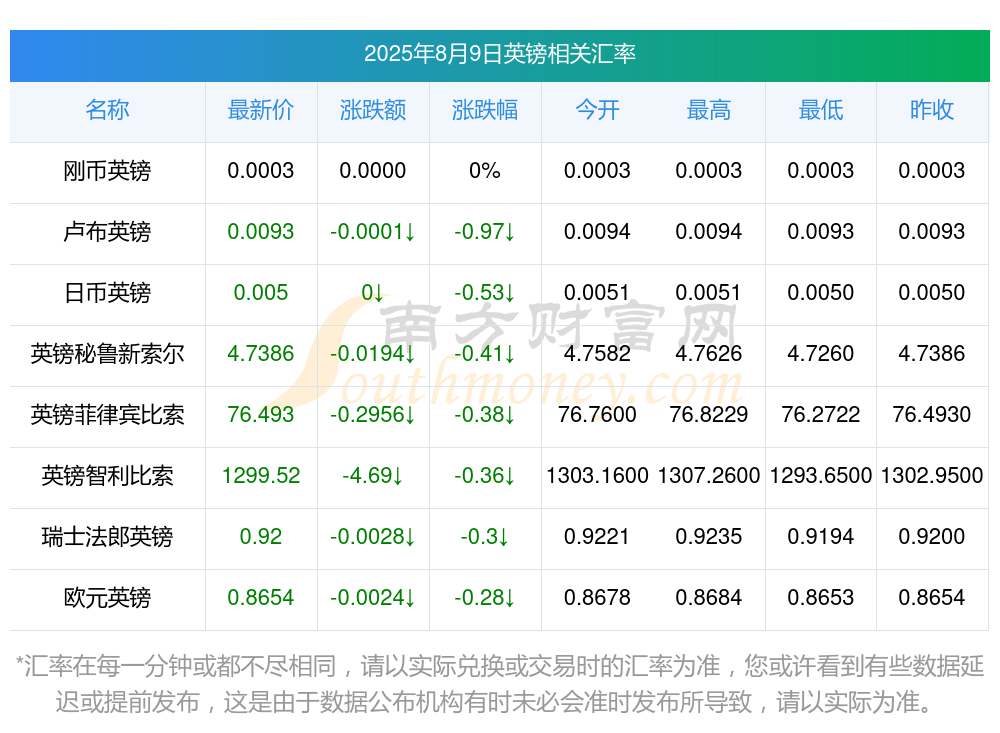1000x733 pixels.
Task: Click 欧元英镑 change amount -0.0024↓
Action: click(x=373, y=598)
